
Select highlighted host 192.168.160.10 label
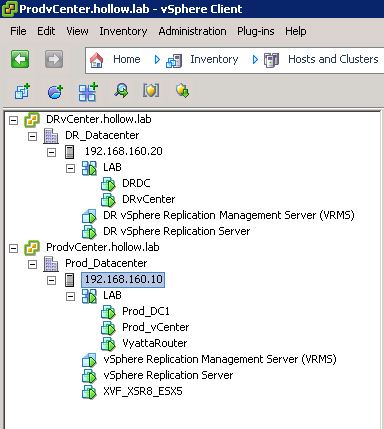tap(123, 279)
